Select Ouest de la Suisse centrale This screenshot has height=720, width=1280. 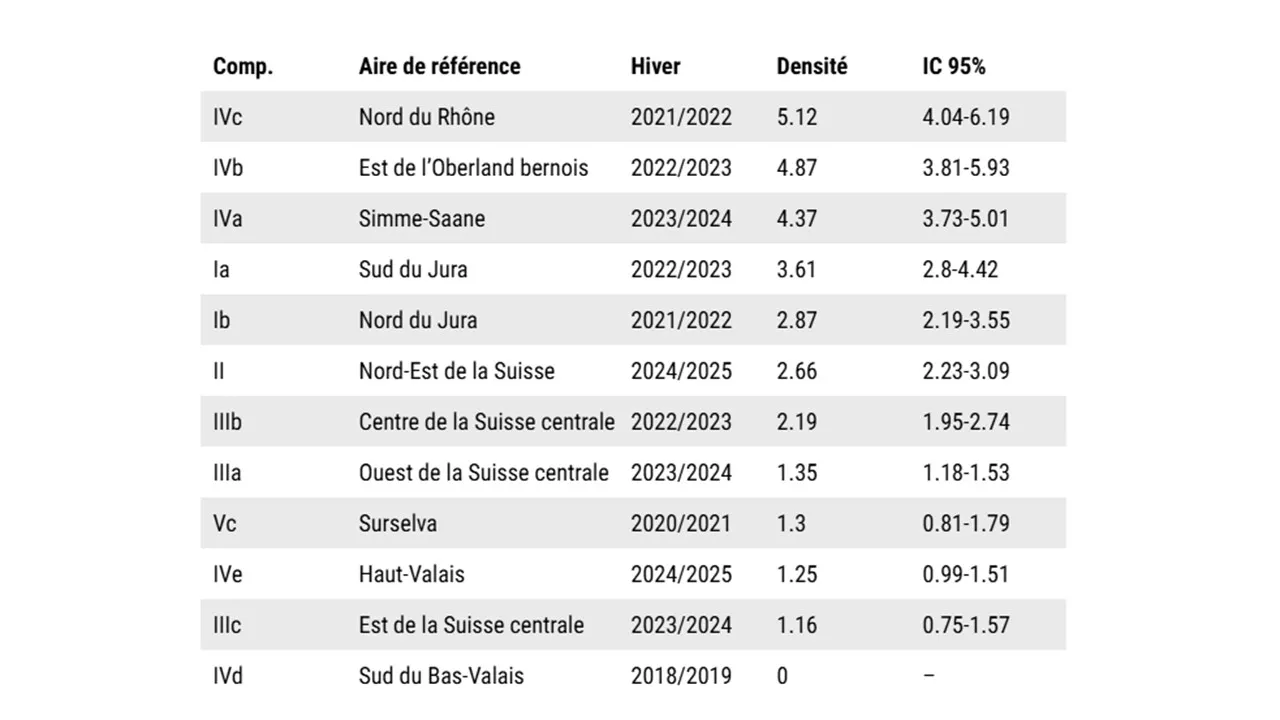pos(483,473)
